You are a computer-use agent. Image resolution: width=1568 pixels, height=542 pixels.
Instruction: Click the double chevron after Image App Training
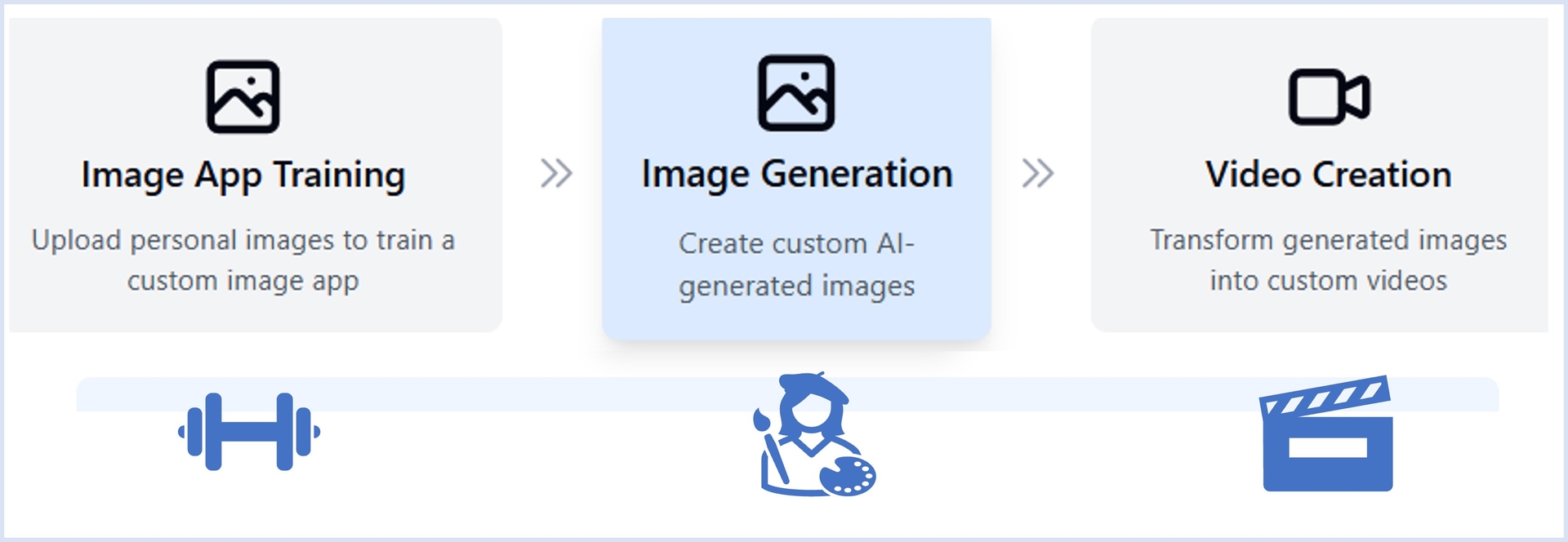tap(556, 173)
